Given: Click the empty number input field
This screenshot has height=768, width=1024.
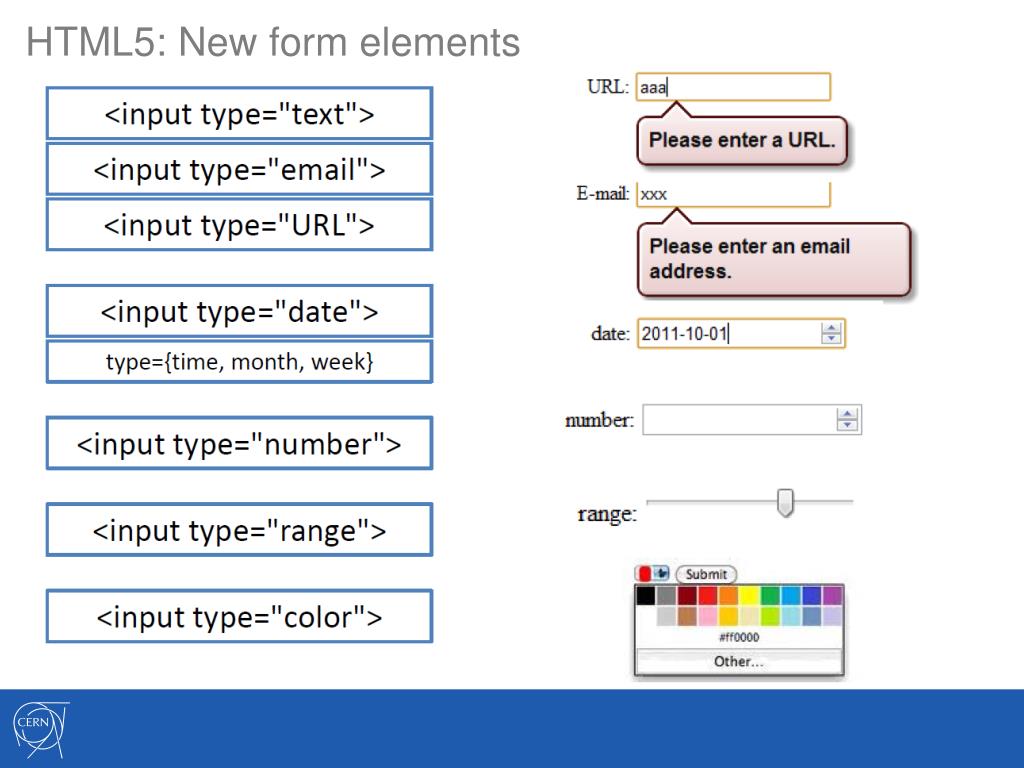Looking at the screenshot, I should coord(752,419).
